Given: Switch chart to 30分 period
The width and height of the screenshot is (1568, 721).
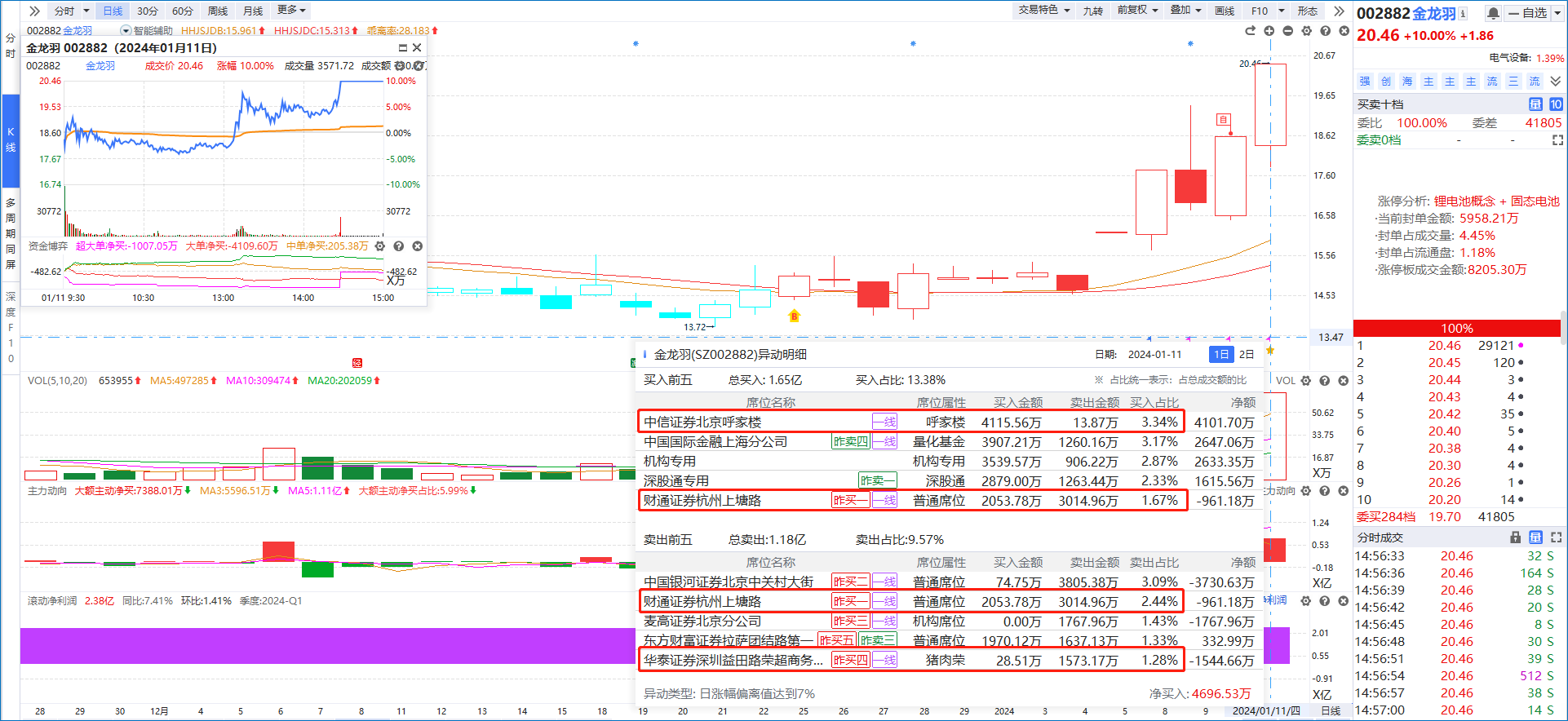Looking at the screenshot, I should click(148, 11).
